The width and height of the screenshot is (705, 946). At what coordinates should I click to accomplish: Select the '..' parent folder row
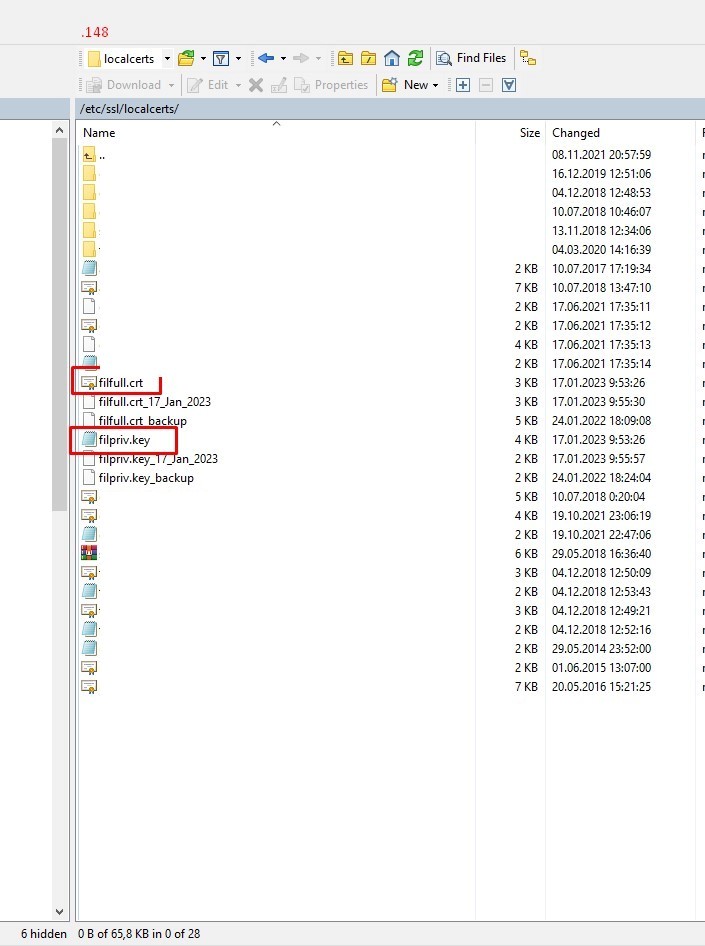(x=101, y=155)
